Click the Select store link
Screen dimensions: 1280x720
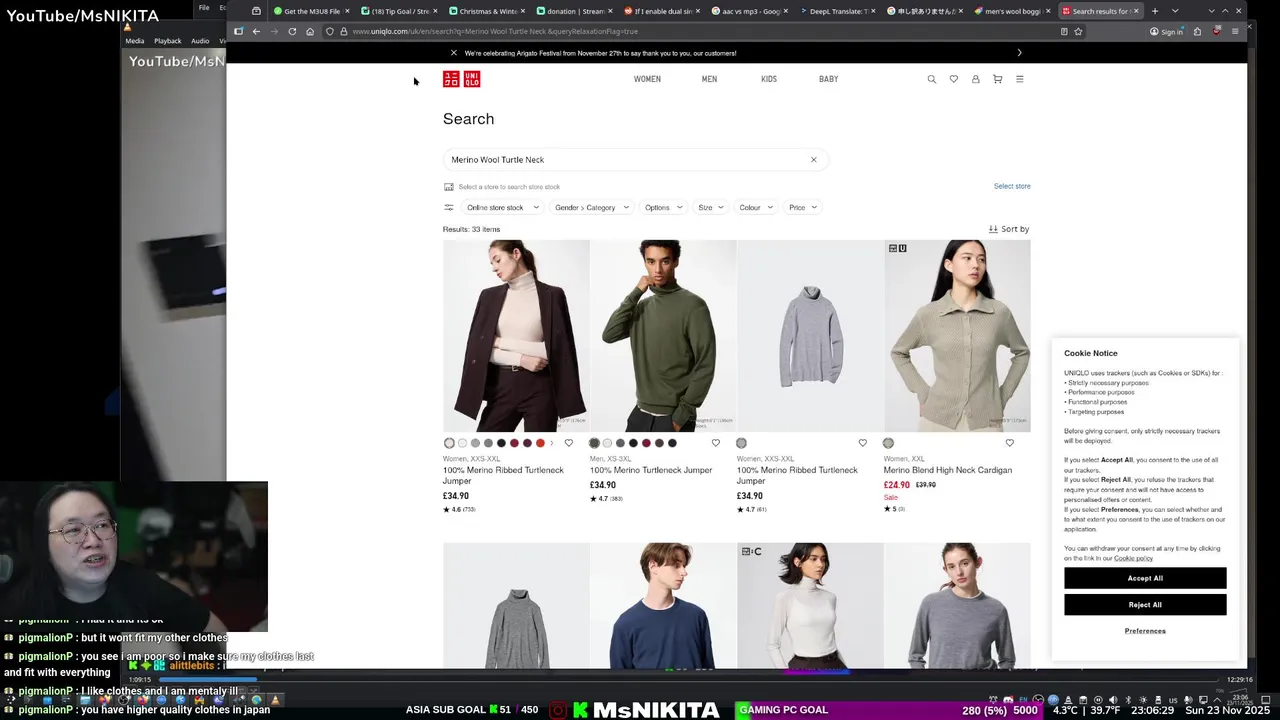click(1012, 186)
